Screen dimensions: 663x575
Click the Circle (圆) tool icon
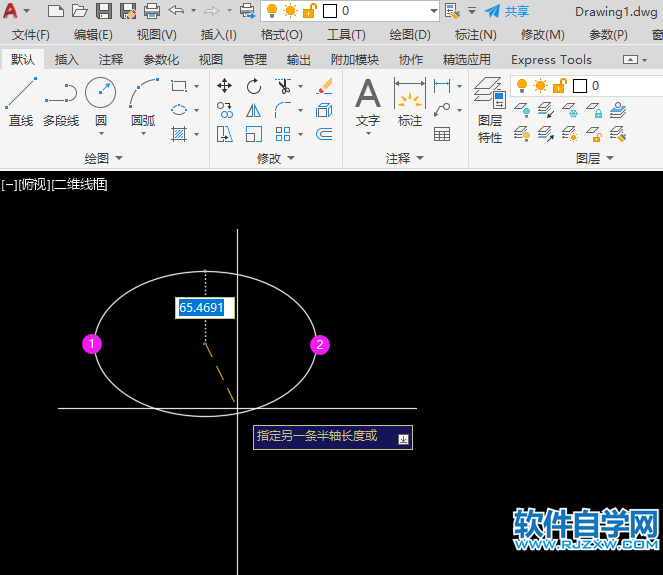(100, 94)
